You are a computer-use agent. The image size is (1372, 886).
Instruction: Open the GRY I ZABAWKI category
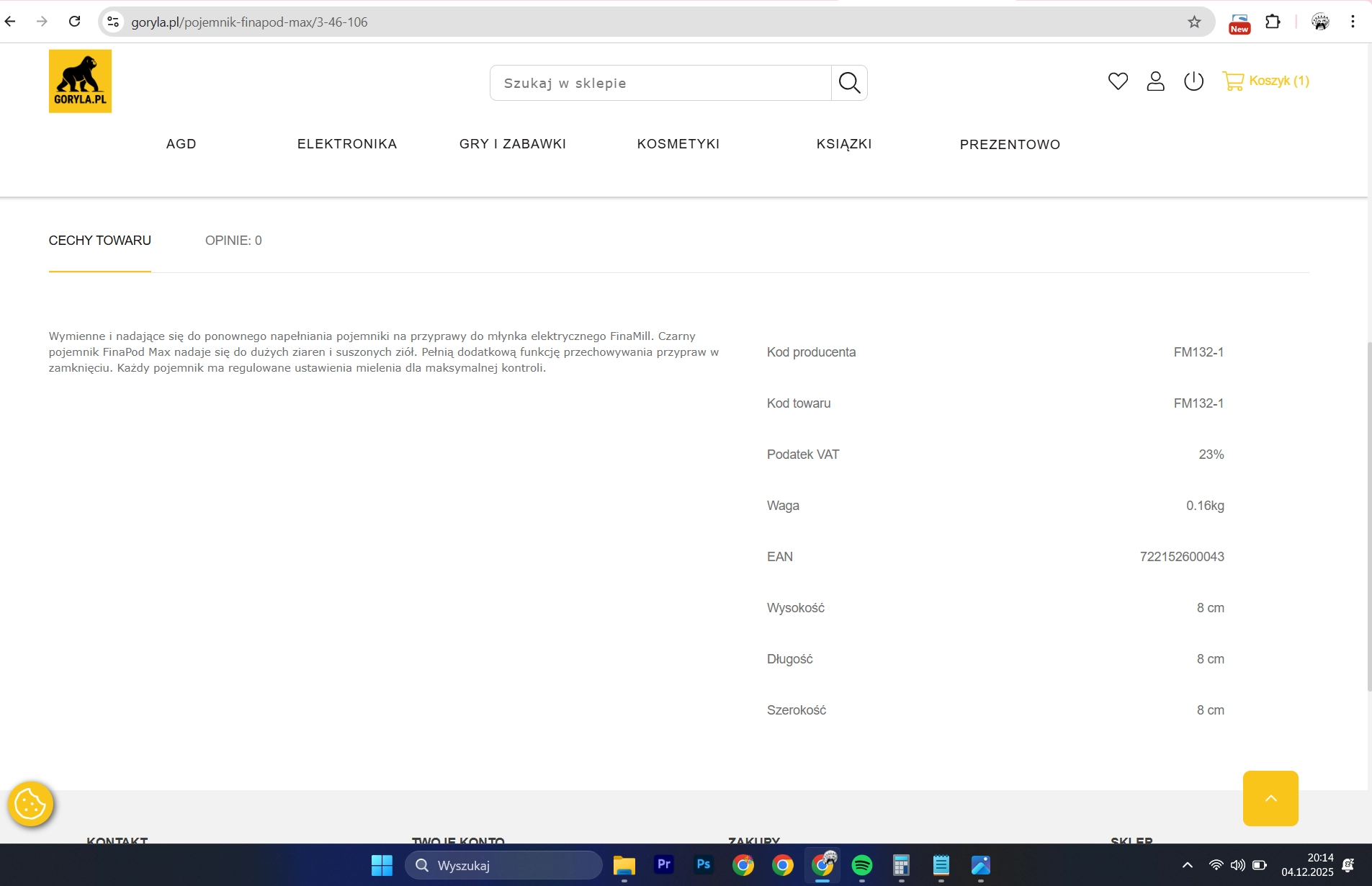pyautogui.click(x=513, y=144)
